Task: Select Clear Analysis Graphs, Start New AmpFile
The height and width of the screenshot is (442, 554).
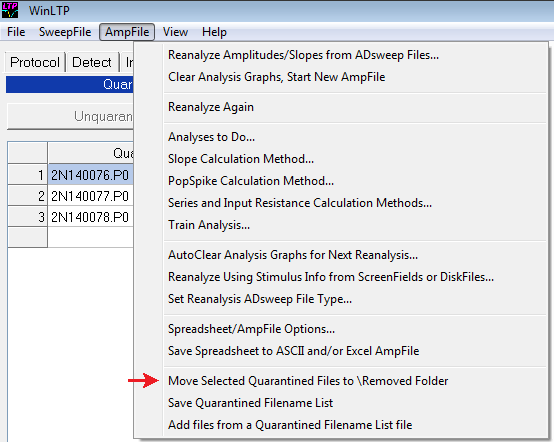Action: (276, 77)
